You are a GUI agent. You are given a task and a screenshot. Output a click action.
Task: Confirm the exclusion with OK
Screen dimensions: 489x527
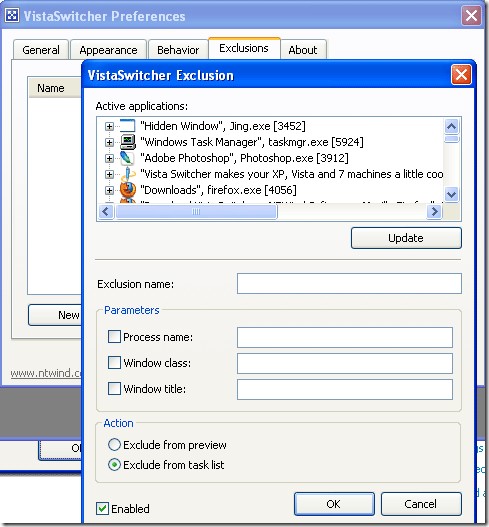coord(334,504)
